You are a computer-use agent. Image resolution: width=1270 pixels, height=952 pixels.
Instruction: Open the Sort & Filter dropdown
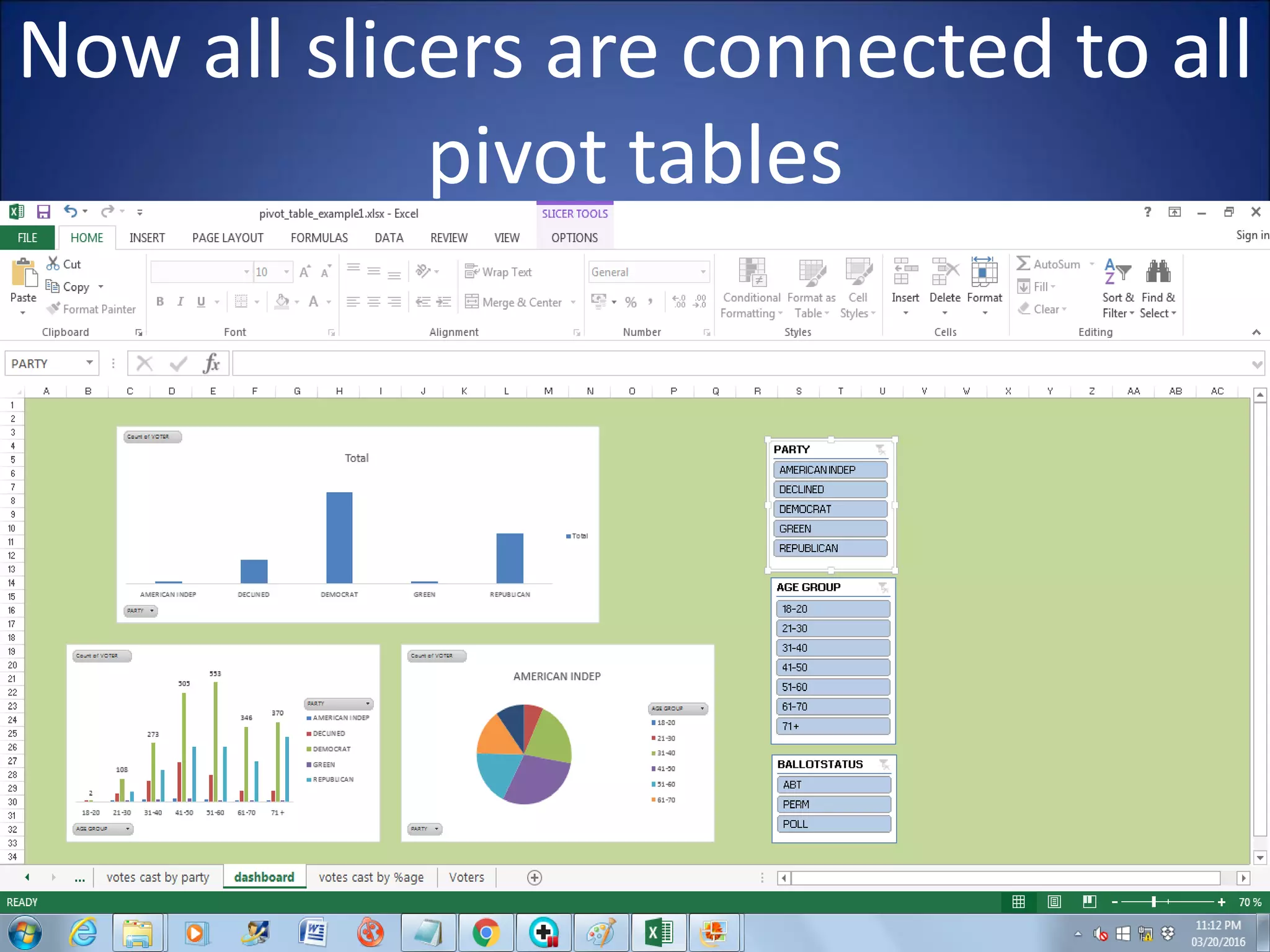pos(1118,288)
